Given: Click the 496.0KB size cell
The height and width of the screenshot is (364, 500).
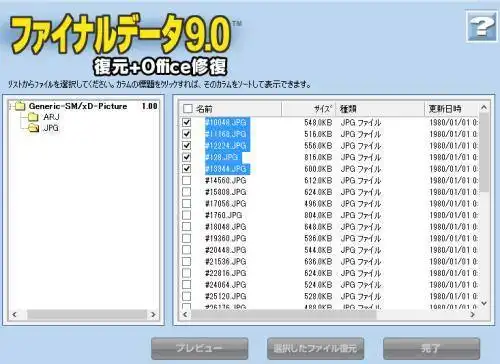Looking at the screenshot, I should [318, 203].
